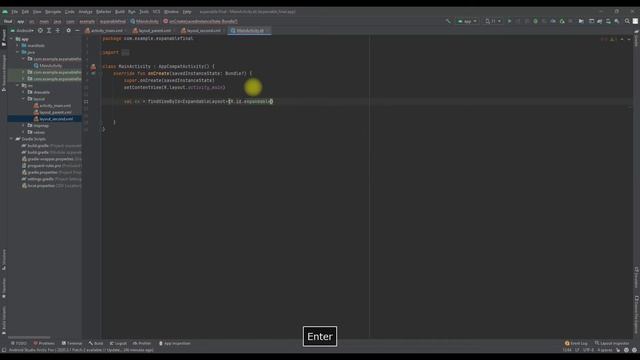The width and height of the screenshot is (640, 360).
Task: Open the device selector dropdown
Action: click(493, 21)
